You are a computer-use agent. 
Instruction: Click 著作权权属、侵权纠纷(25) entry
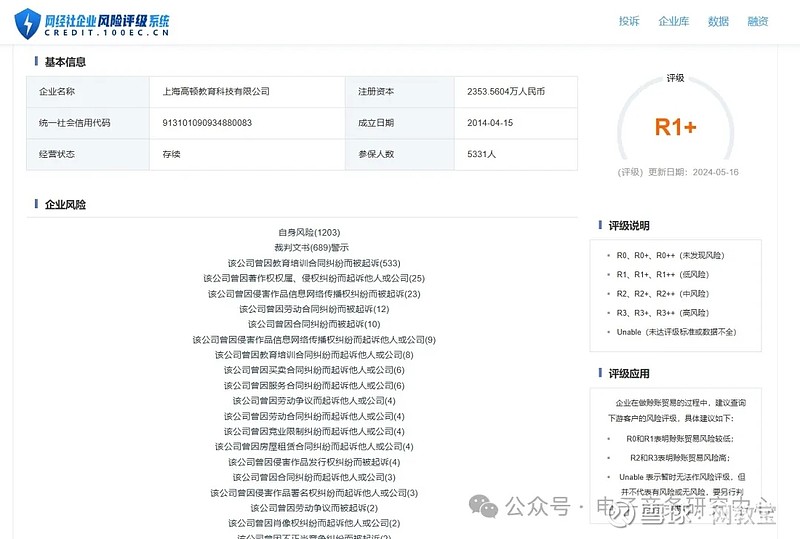(x=314, y=279)
